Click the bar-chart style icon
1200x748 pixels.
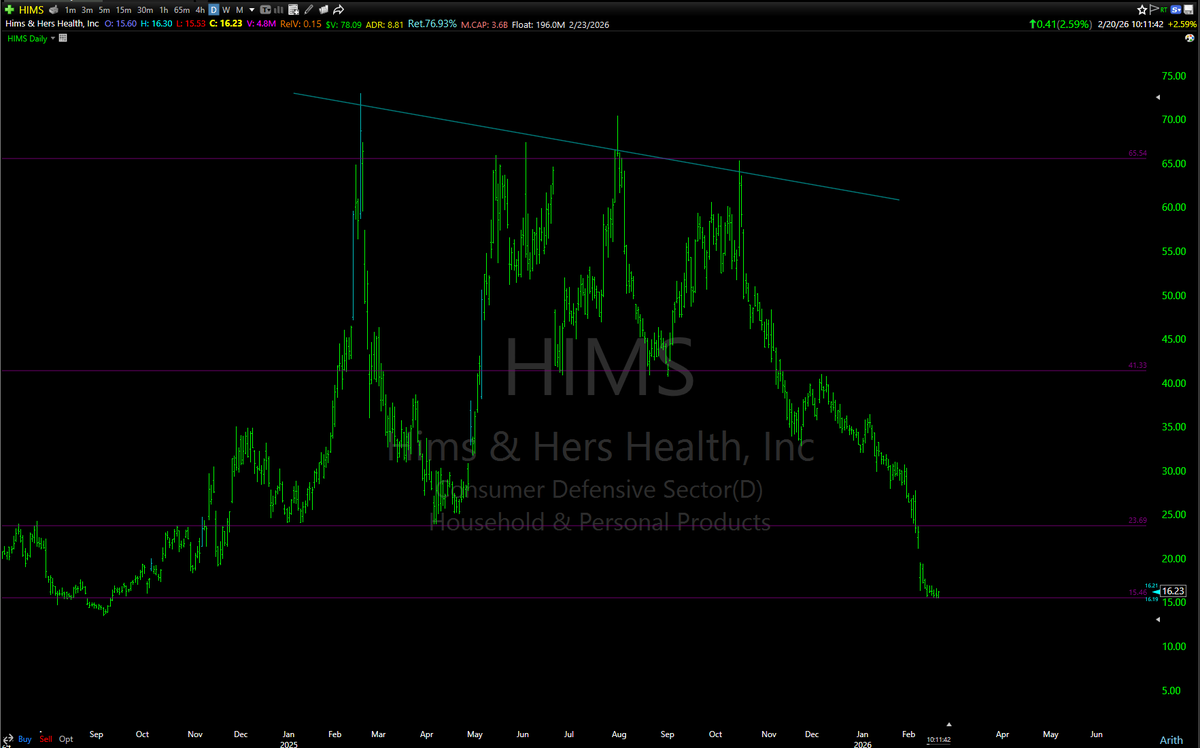(x=278, y=10)
